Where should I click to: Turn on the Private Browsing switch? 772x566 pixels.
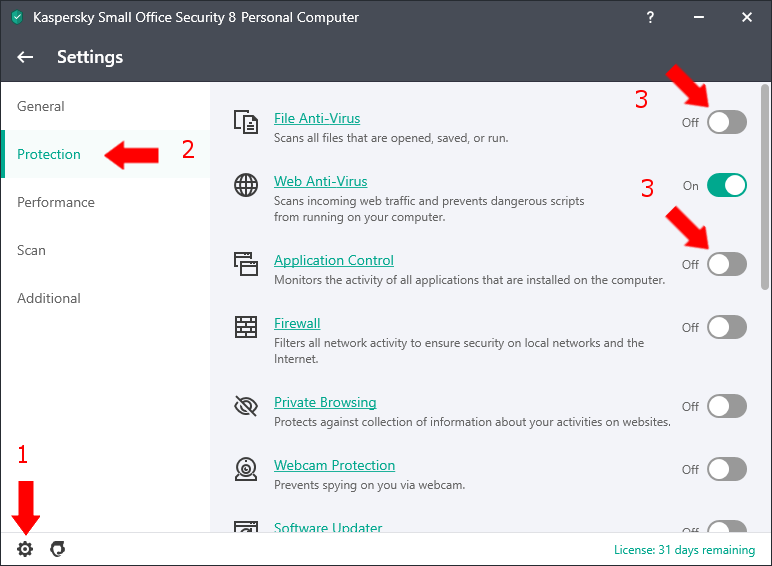[727, 407]
